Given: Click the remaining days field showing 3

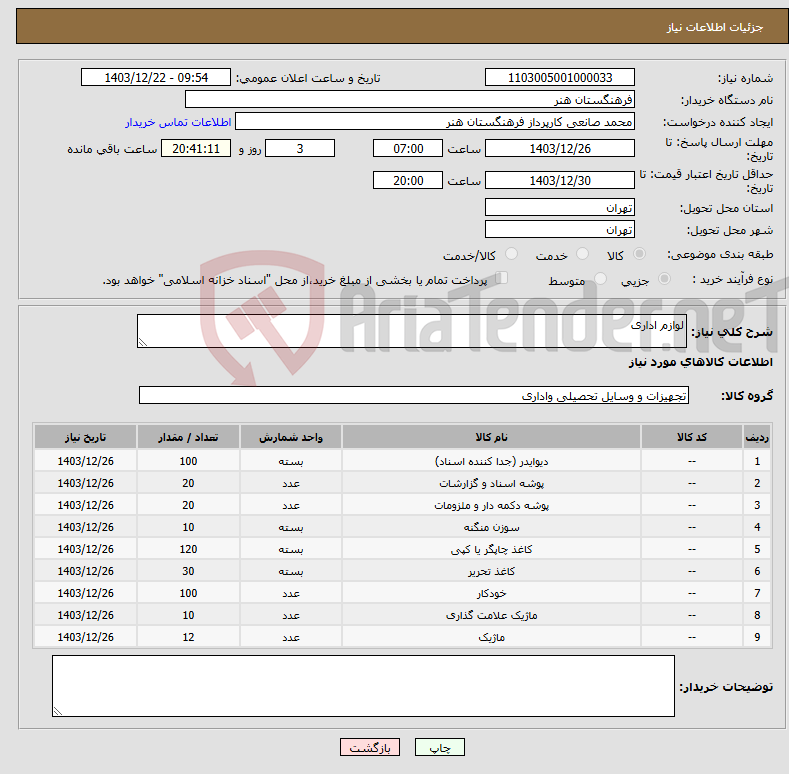Looking at the screenshot, I should coord(300,148).
